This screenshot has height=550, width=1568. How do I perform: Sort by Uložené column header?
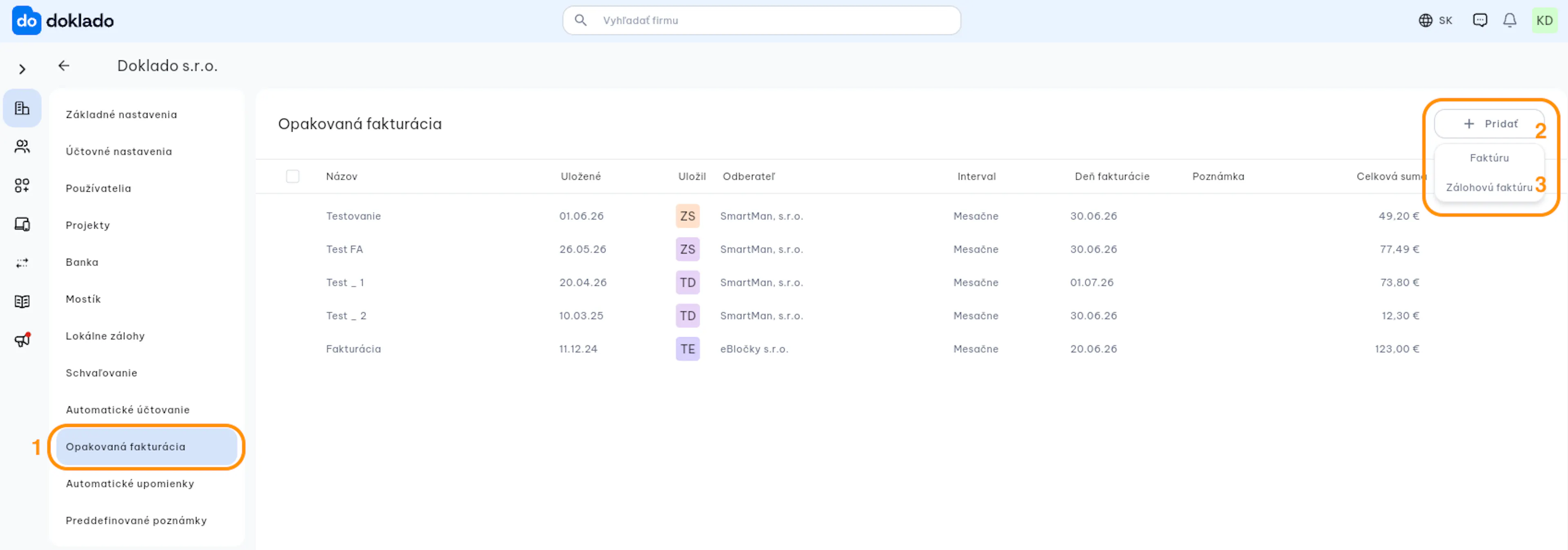pos(581,176)
